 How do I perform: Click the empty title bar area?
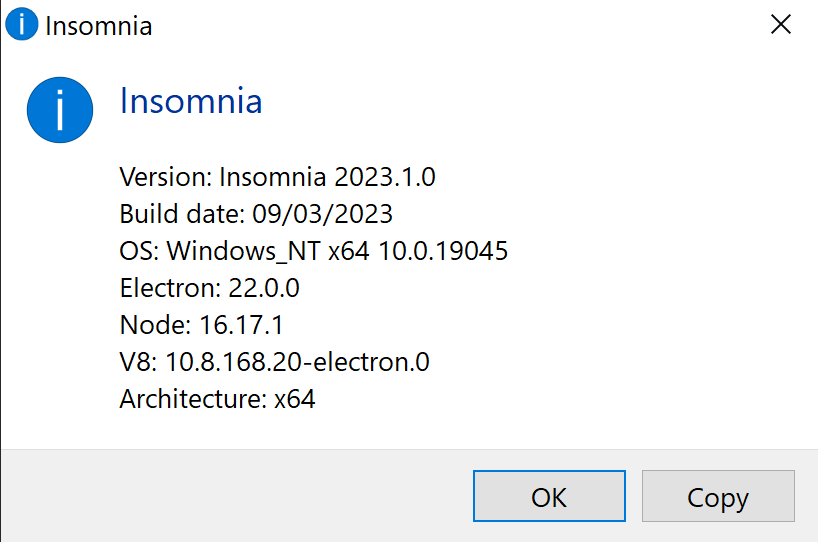[x=450, y=25]
